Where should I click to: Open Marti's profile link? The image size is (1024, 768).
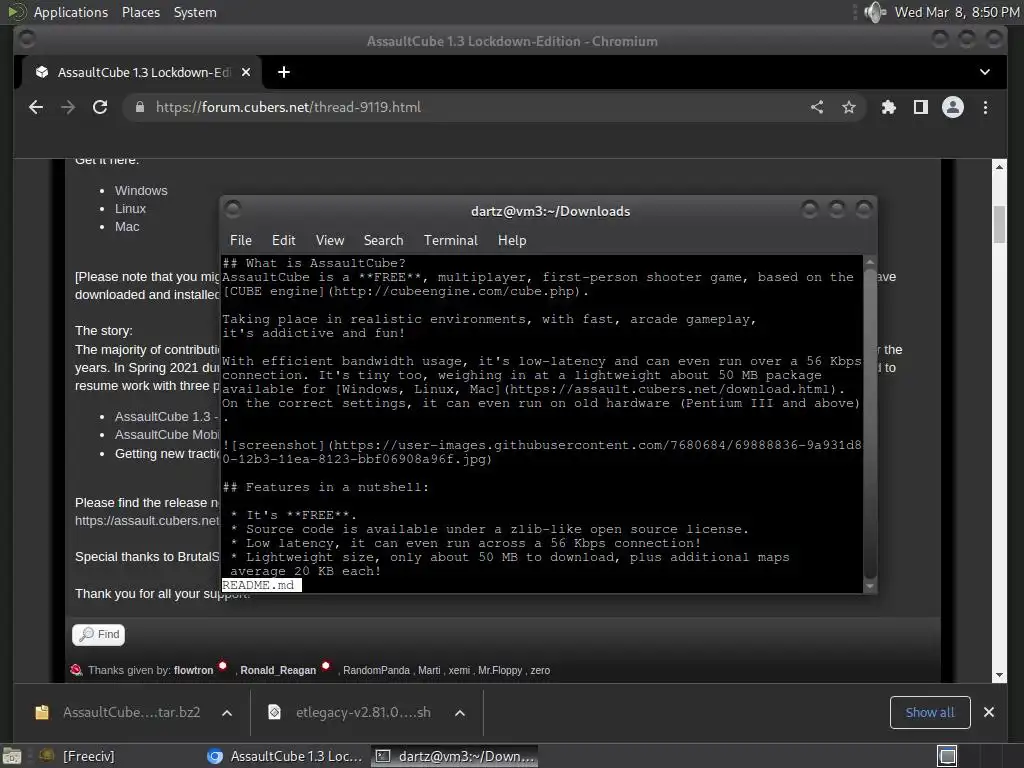click(x=429, y=670)
